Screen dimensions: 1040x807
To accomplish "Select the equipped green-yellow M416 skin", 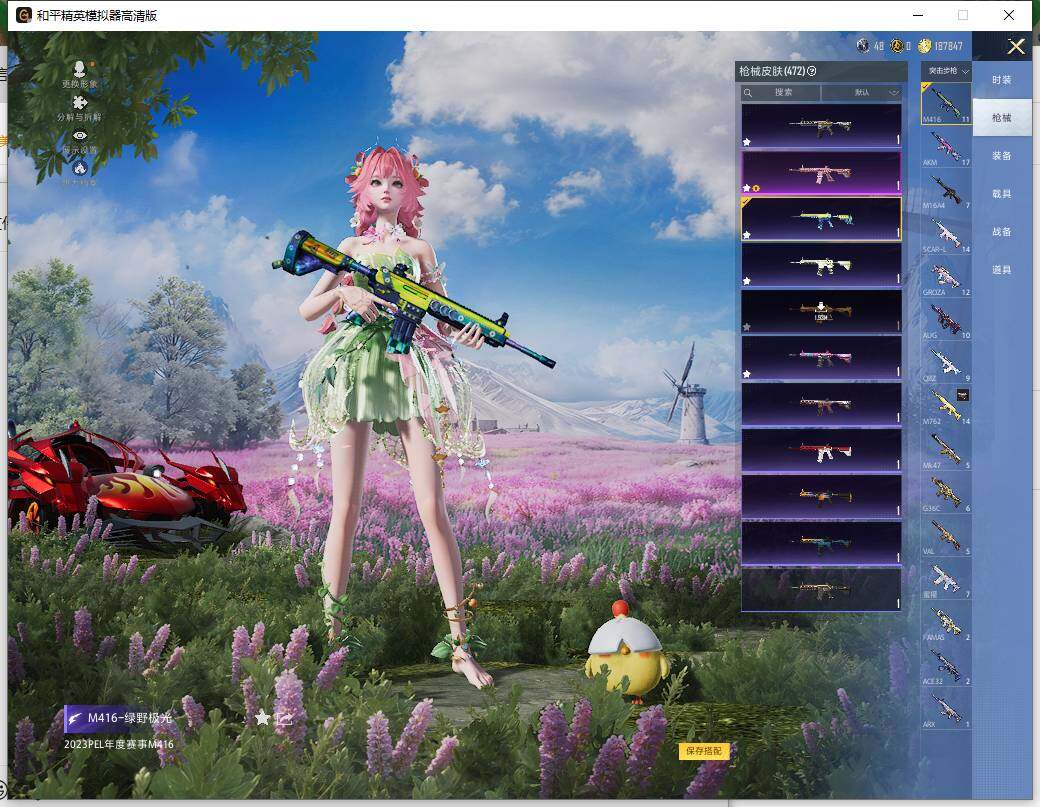I will click(x=821, y=219).
